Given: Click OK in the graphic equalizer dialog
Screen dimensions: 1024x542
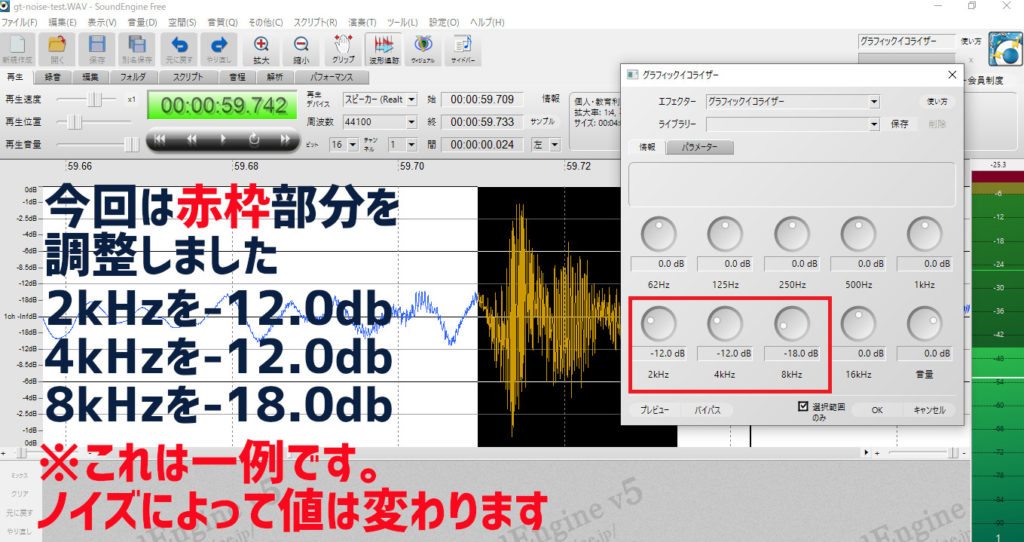Looking at the screenshot, I should pos(877,410).
